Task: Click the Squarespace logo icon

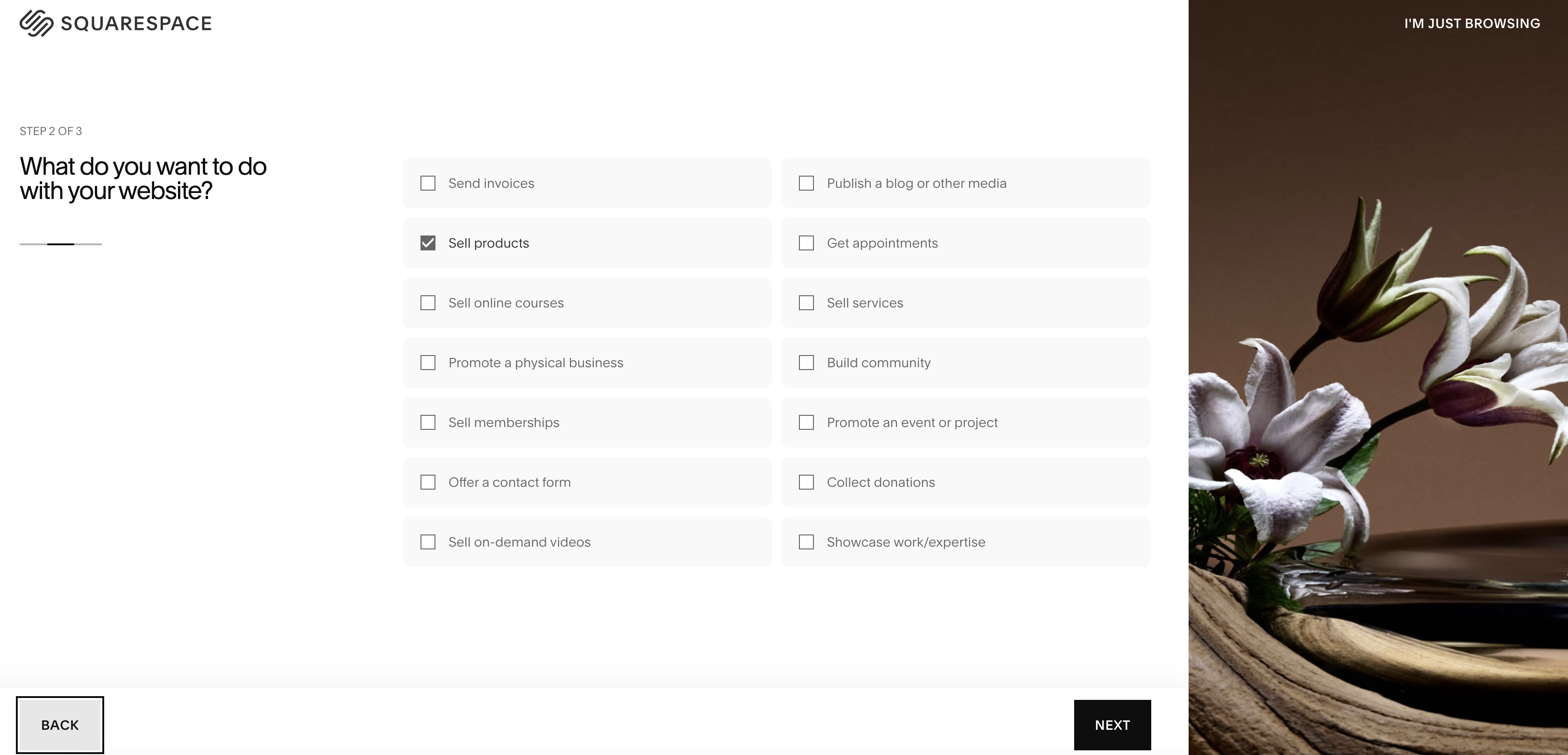Action: point(36,23)
